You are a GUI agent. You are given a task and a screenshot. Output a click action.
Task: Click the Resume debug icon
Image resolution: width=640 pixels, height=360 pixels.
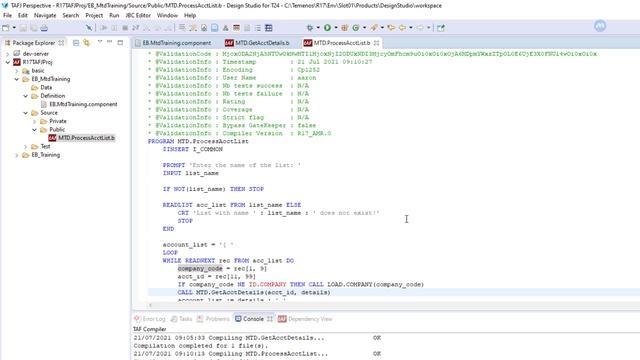click(x=104, y=28)
